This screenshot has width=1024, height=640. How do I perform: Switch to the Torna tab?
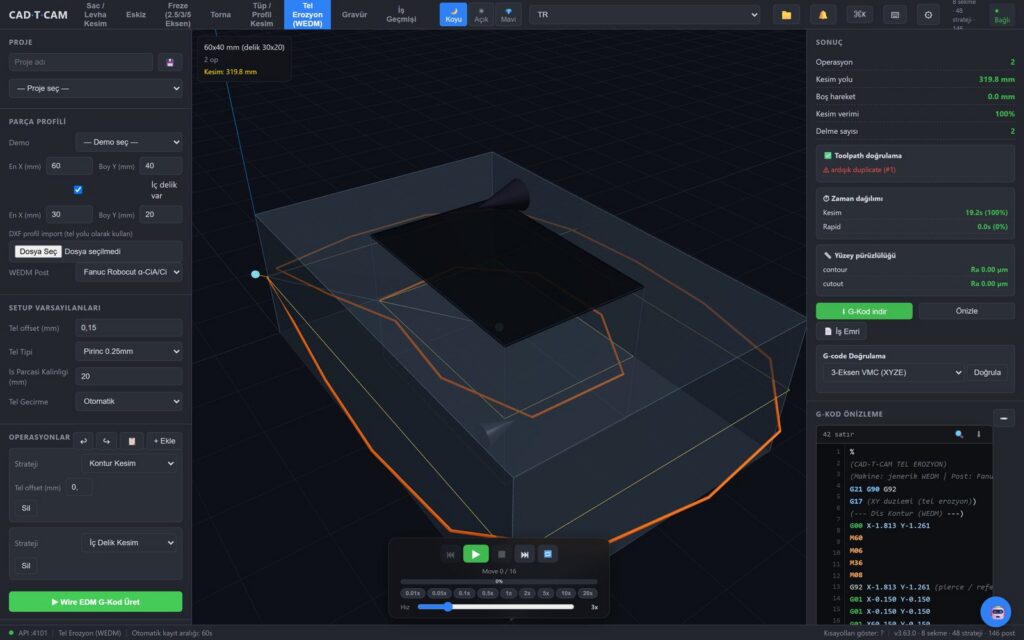pos(220,14)
